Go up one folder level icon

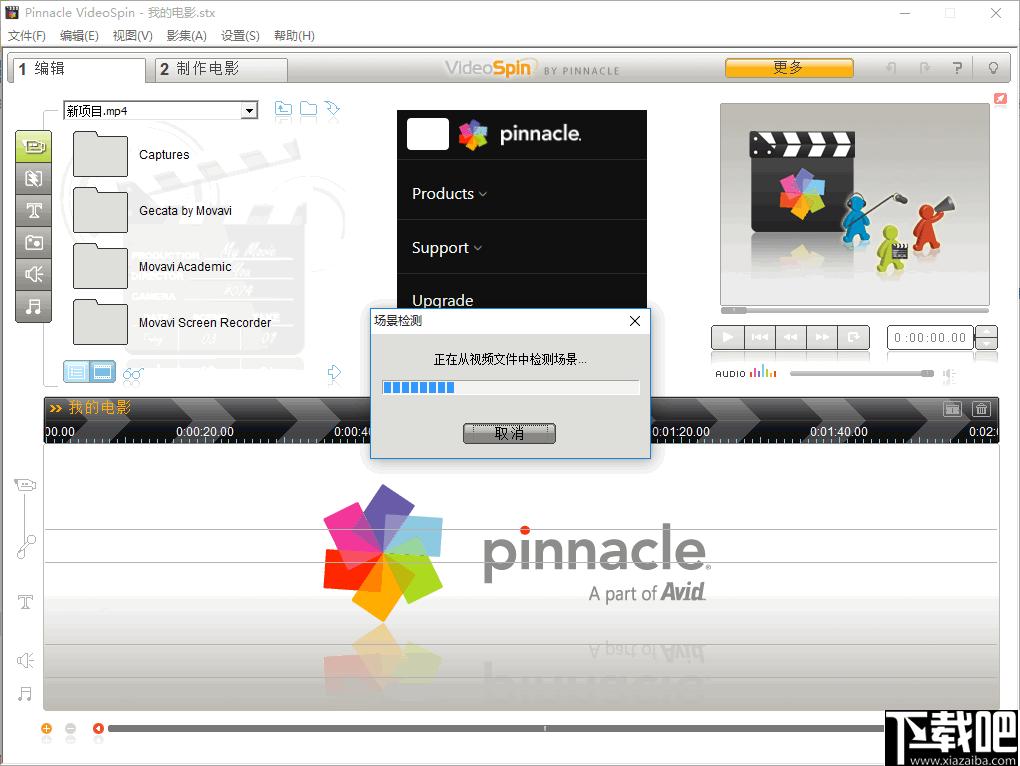click(x=283, y=109)
